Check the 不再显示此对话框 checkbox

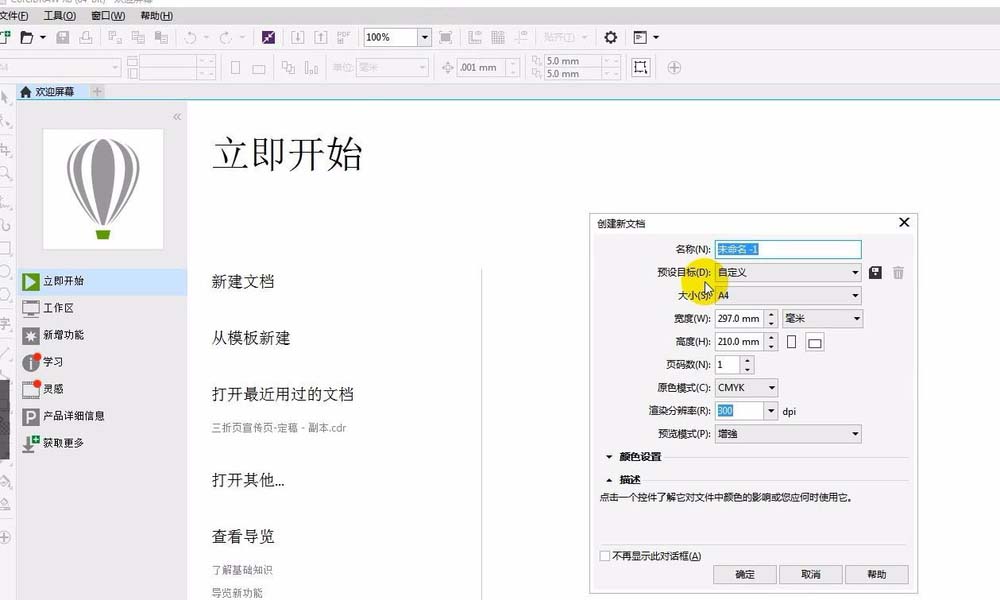coord(605,556)
